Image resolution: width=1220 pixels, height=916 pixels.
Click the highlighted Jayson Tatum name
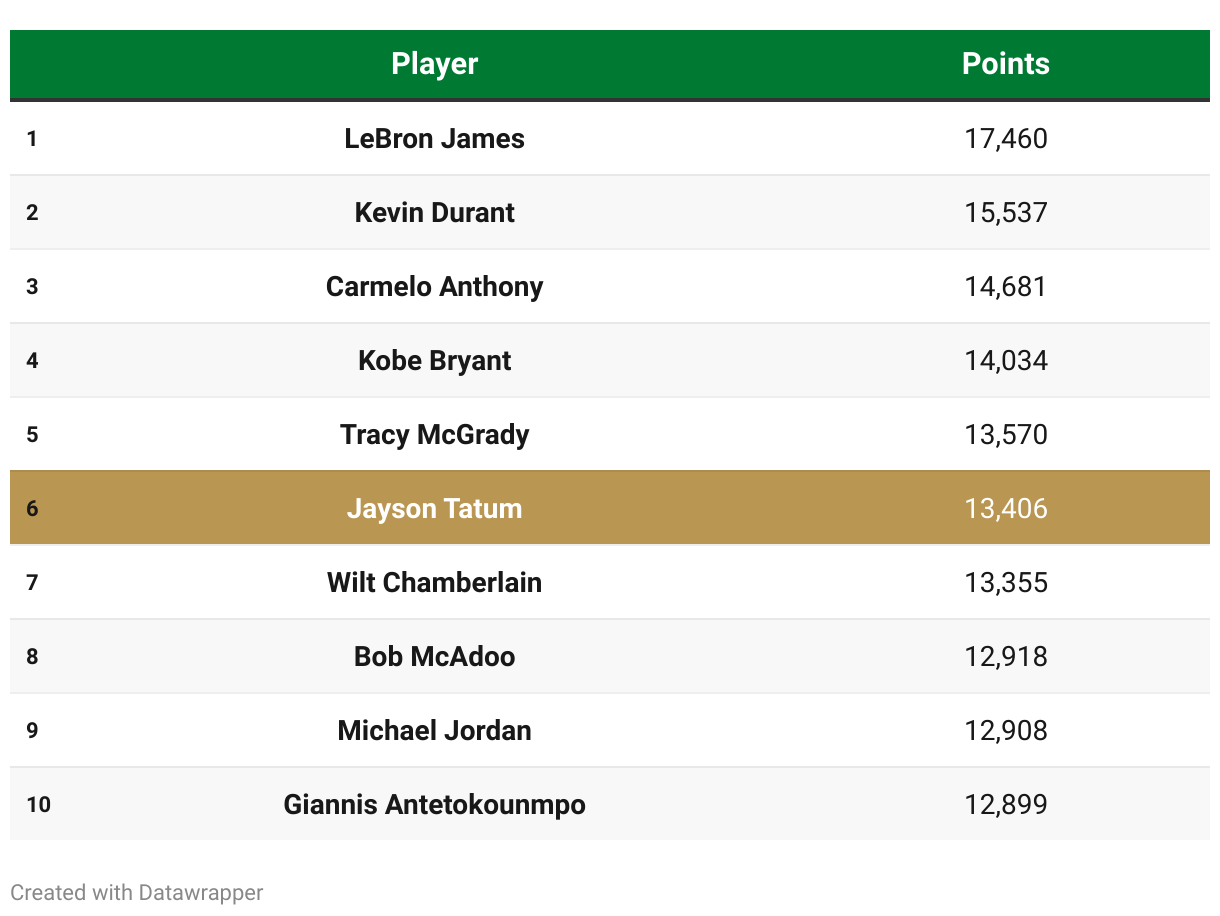(x=434, y=508)
